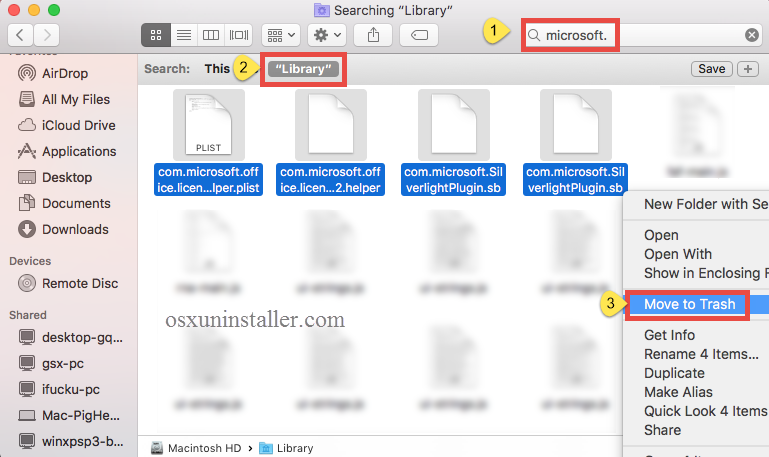Viewport: 769px width, 457px height.
Task: Select the shared computer winxpsp3-b...
Action: (71, 441)
